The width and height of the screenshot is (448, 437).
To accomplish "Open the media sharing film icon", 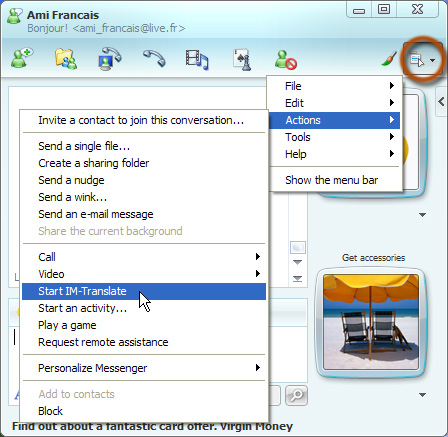I will click(197, 60).
